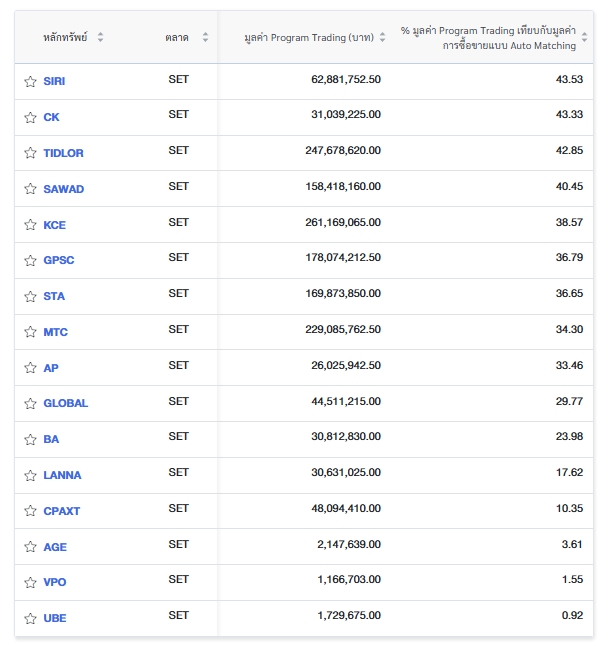This screenshot has height=654, width=605.
Task: Click star icon next to LANNA
Action: tap(30, 476)
